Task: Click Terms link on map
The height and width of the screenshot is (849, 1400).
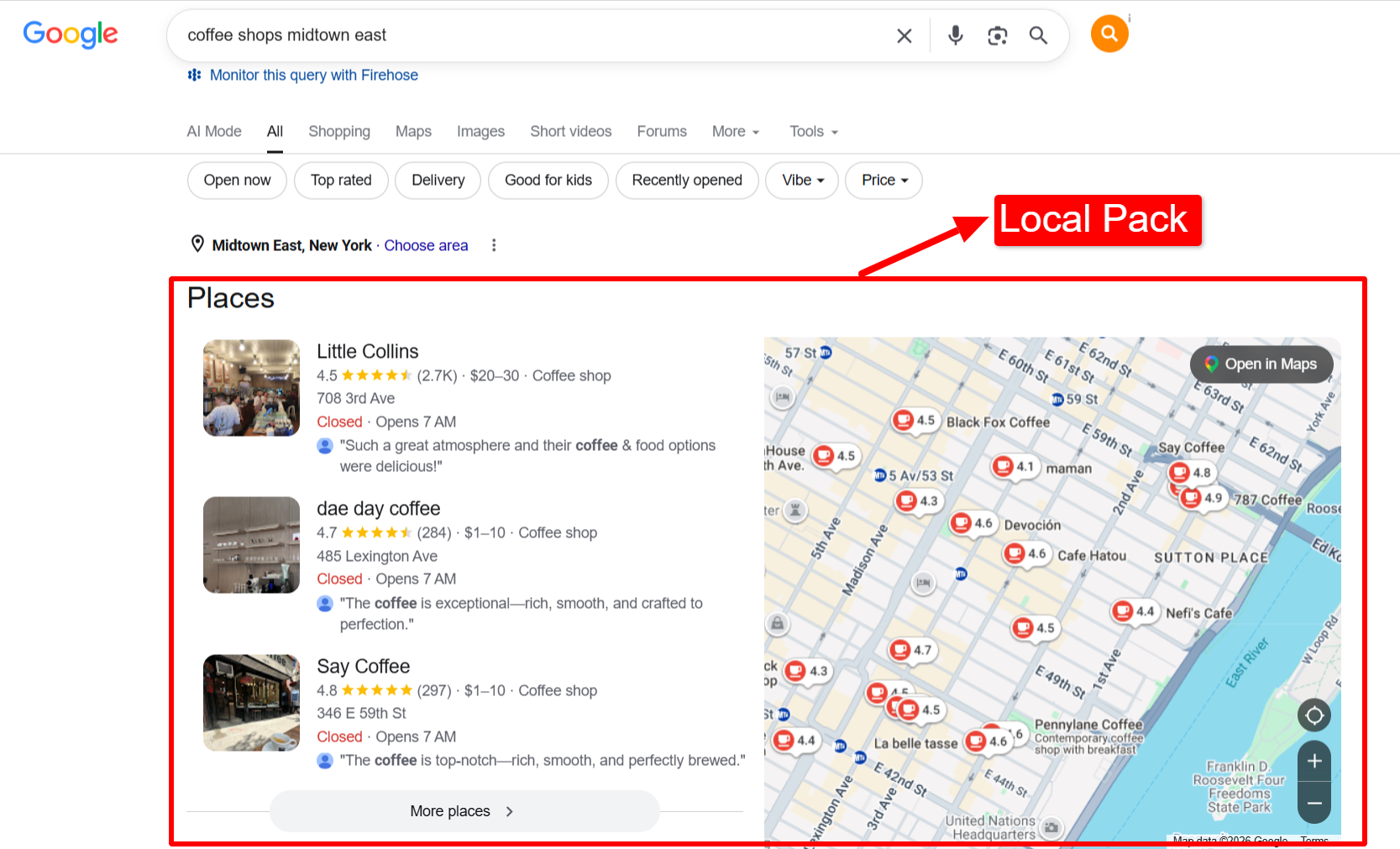Action: (x=1314, y=841)
